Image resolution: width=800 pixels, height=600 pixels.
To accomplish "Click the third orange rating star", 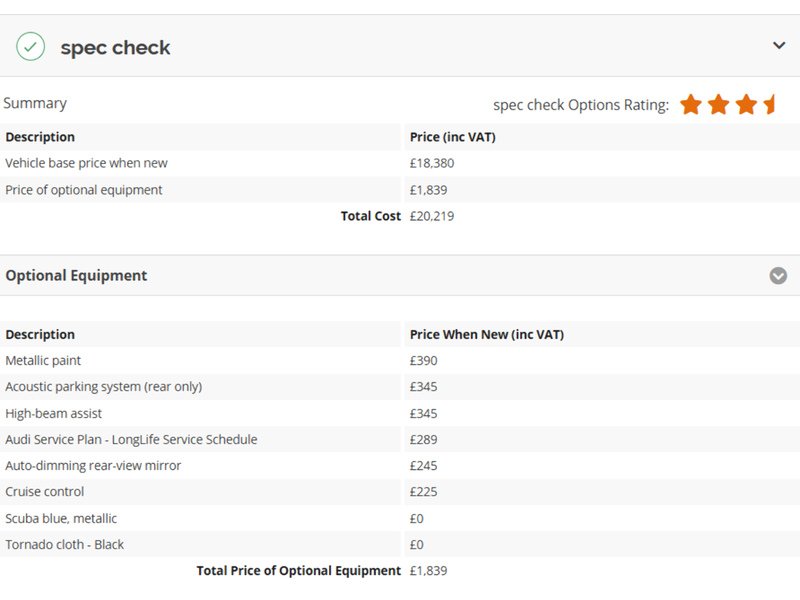I will (x=746, y=104).
